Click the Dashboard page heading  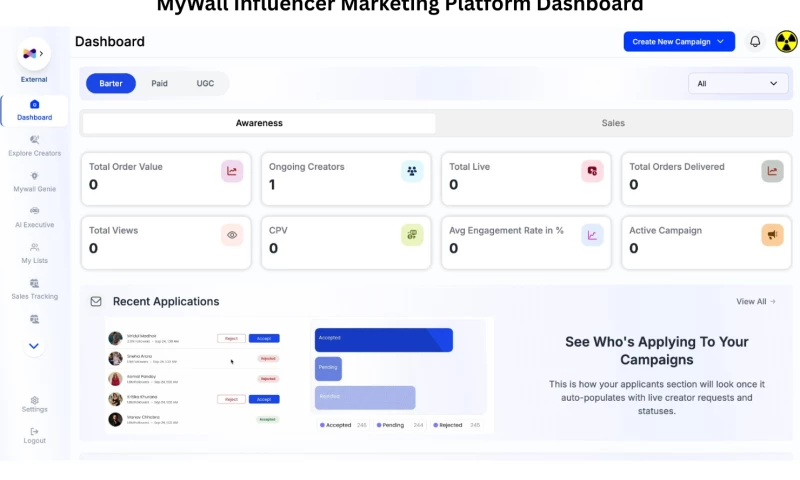tap(110, 41)
